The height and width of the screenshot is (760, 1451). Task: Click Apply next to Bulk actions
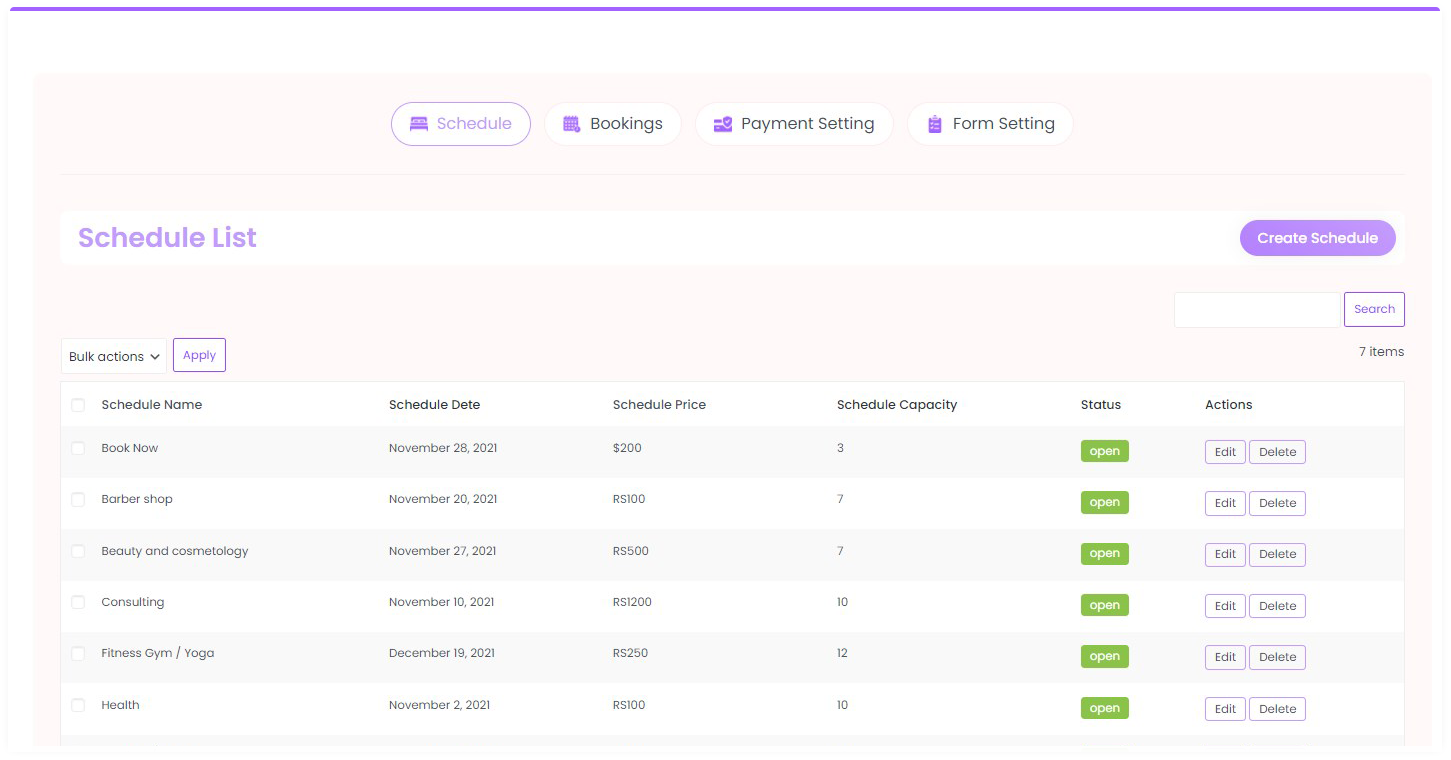click(199, 356)
